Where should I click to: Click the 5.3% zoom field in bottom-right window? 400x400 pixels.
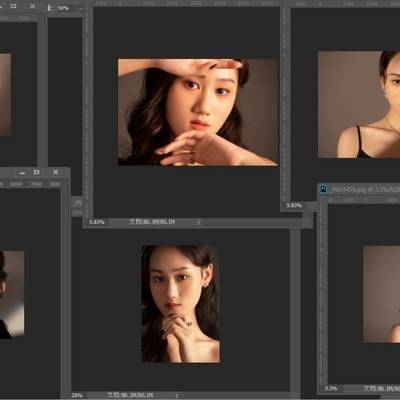coord(331,389)
